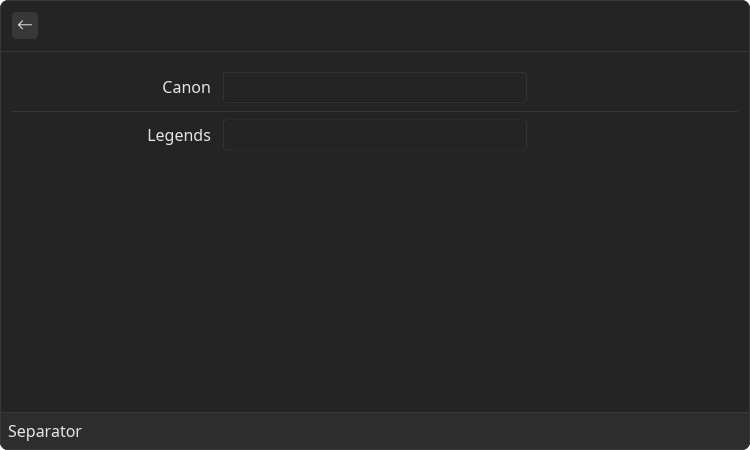
Task: Navigate back with the top-left arrow
Action: tap(25, 25)
